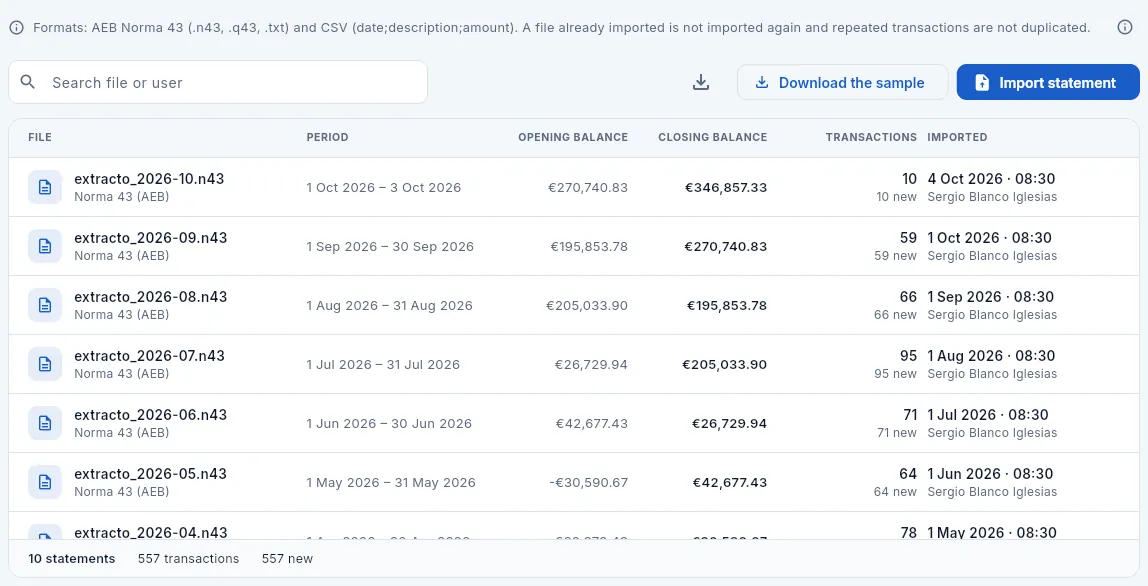Screen dimensions: 1148x586
Task: Click the file icon for extracto_2026-07.n43
Action: [45, 364]
